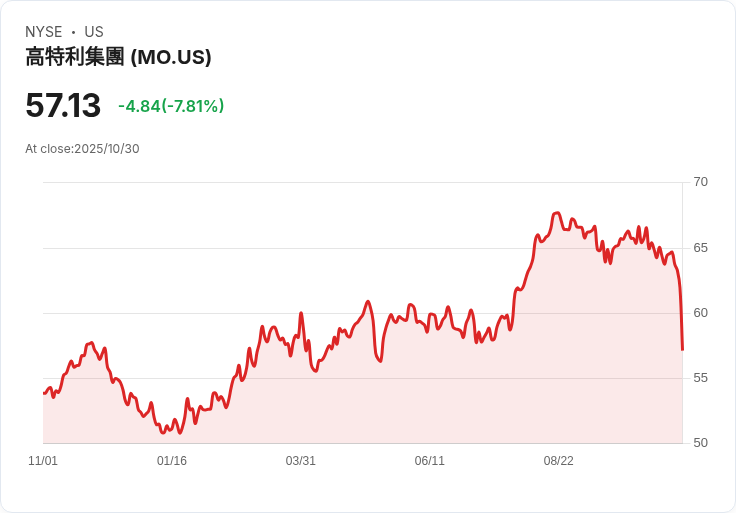Screen dimensions: 736x513
Task: Select the 08/22 date label on x-axis
Action: pyautogui.click(x=559, y=461)
